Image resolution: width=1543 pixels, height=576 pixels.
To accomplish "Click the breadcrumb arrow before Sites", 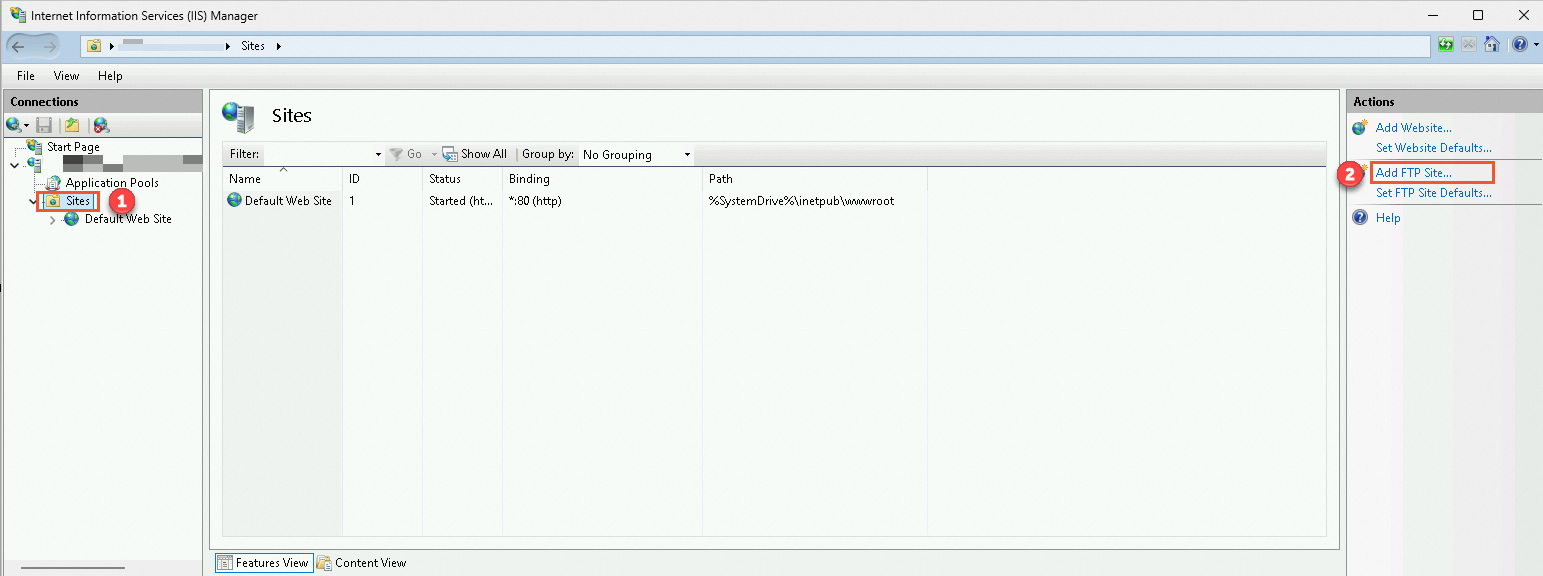I will (x=229, y=46).
